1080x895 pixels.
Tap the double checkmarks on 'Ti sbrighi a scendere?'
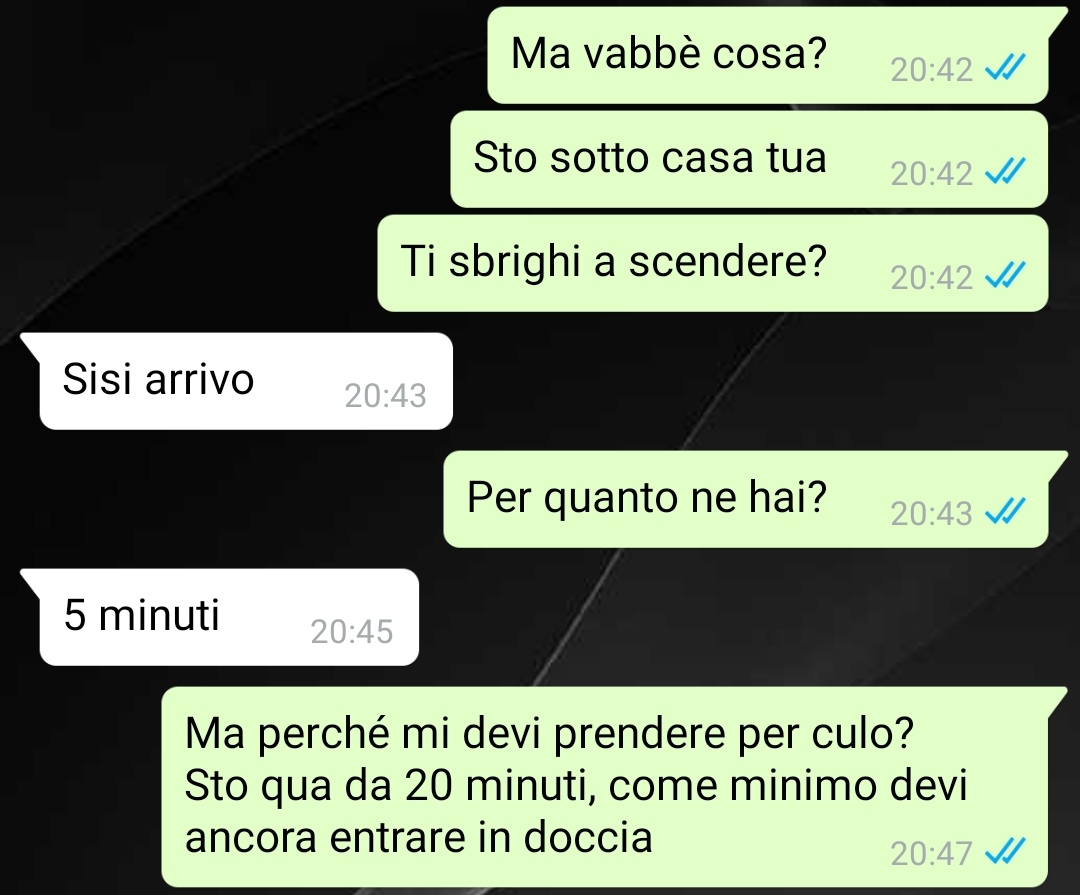tap(1006, 276)
